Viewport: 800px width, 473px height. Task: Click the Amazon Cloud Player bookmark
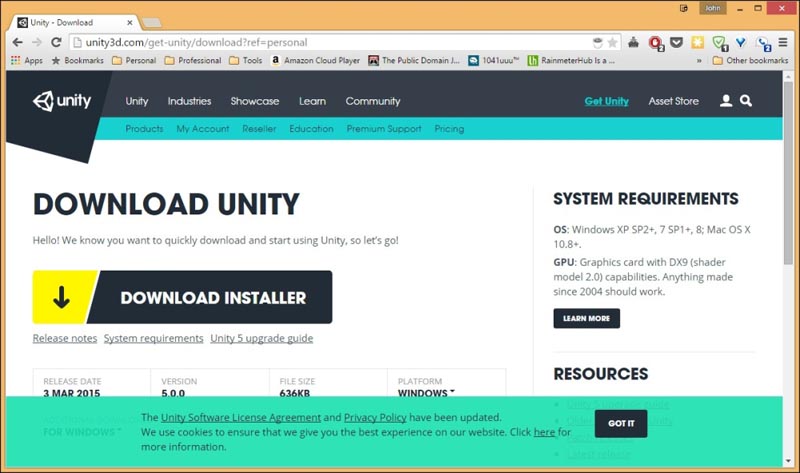pyautogui.click(x=313, y=60)
